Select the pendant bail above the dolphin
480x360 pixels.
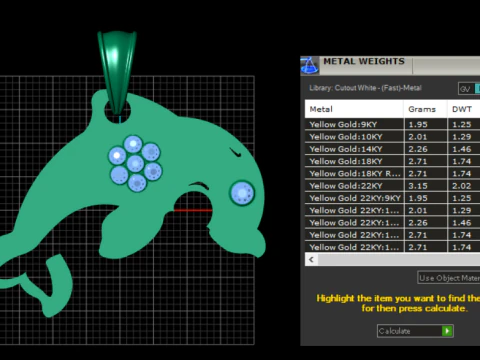coord(117,72)
